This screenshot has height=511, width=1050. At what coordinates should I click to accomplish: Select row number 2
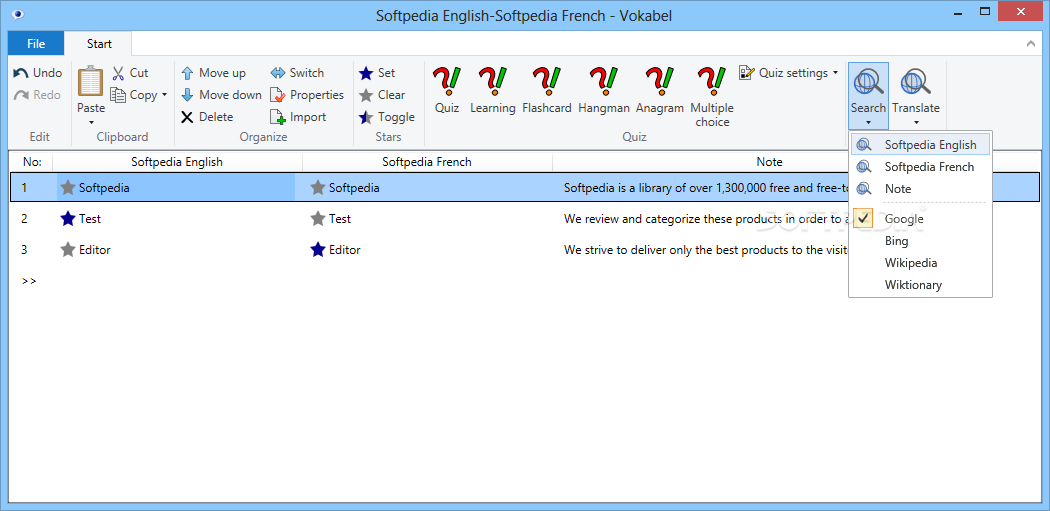25,218
